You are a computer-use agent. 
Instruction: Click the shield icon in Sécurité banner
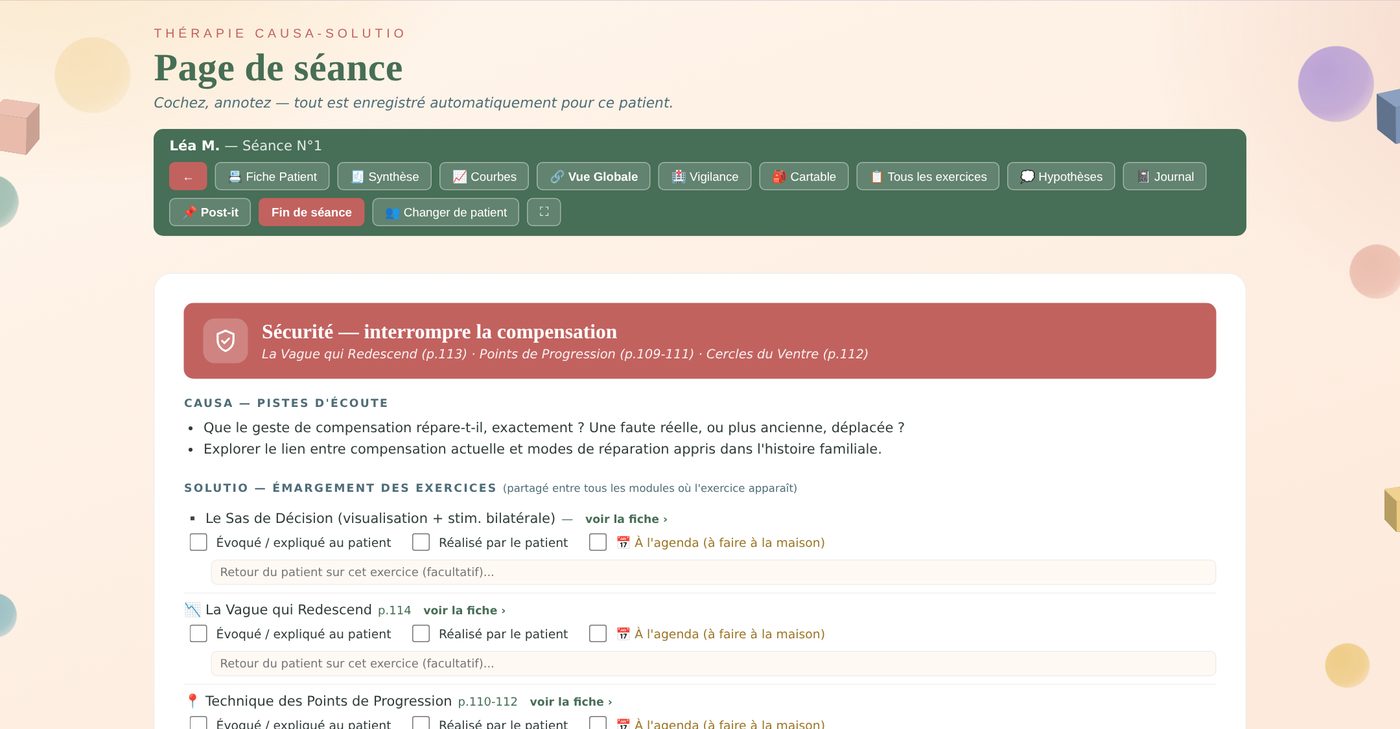225,341
